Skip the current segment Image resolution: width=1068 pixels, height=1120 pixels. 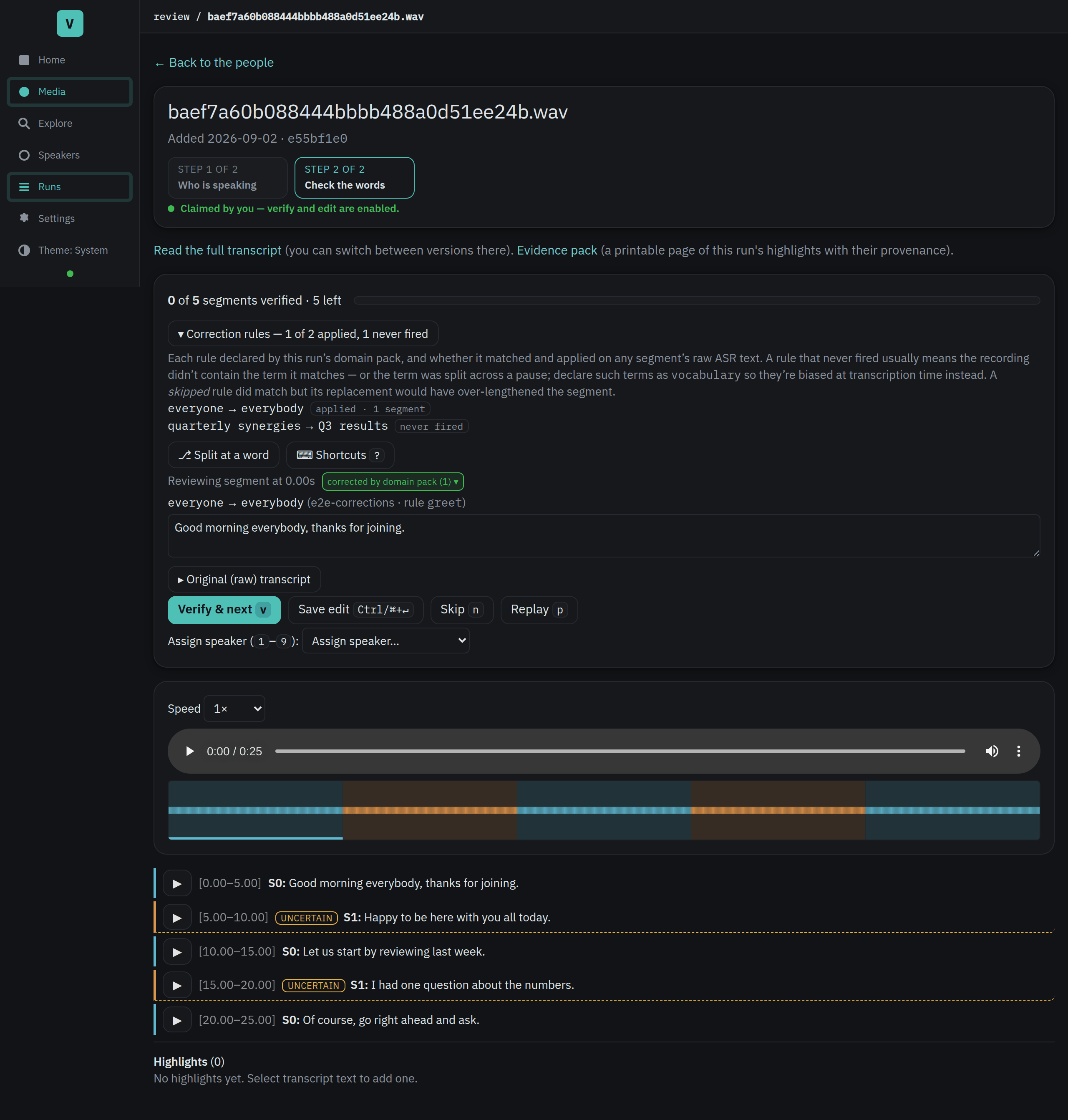point(462,610)
